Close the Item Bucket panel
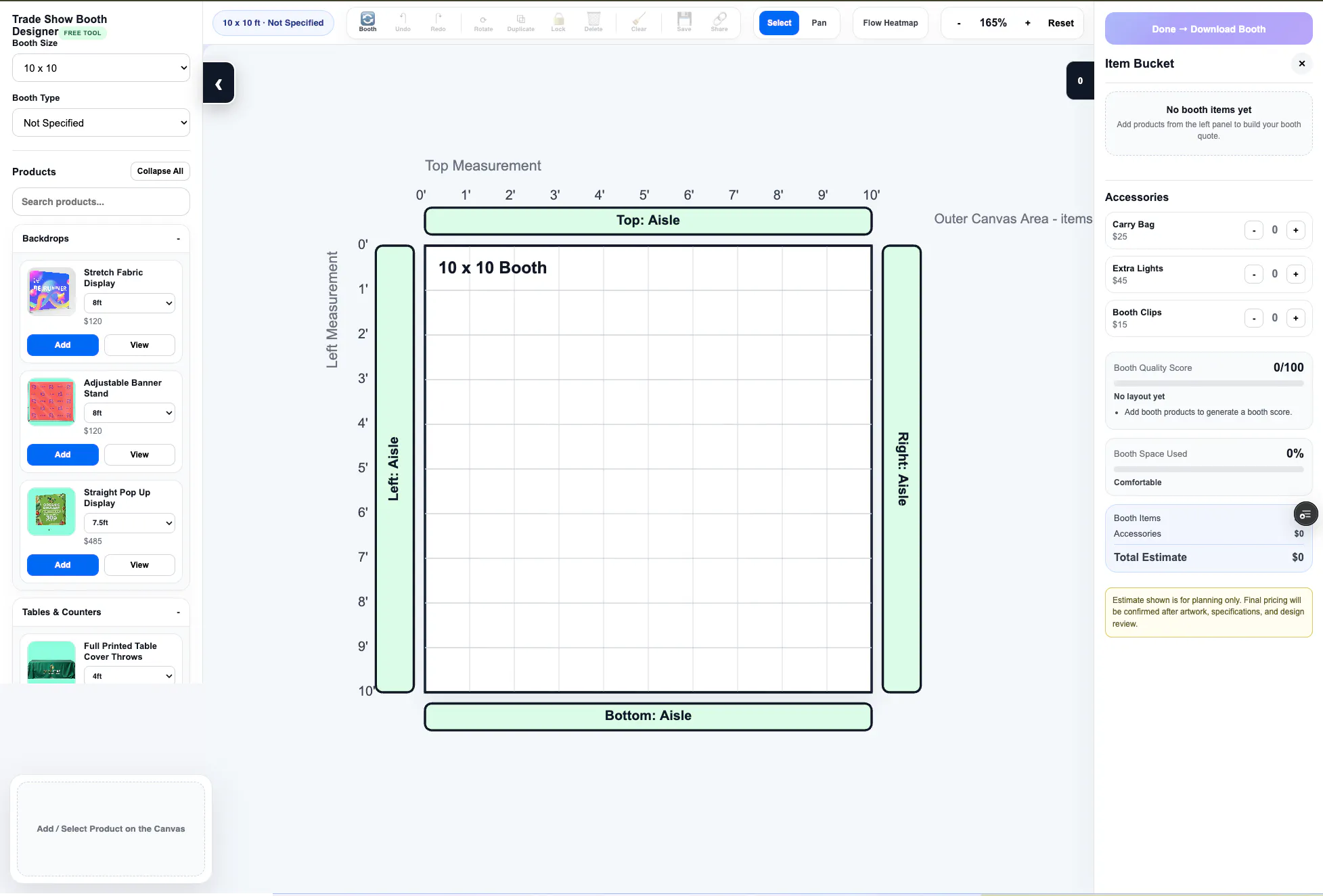The height and width of the screenshot is (896, 1323). pyautogui.click(x=1301, y=64)
